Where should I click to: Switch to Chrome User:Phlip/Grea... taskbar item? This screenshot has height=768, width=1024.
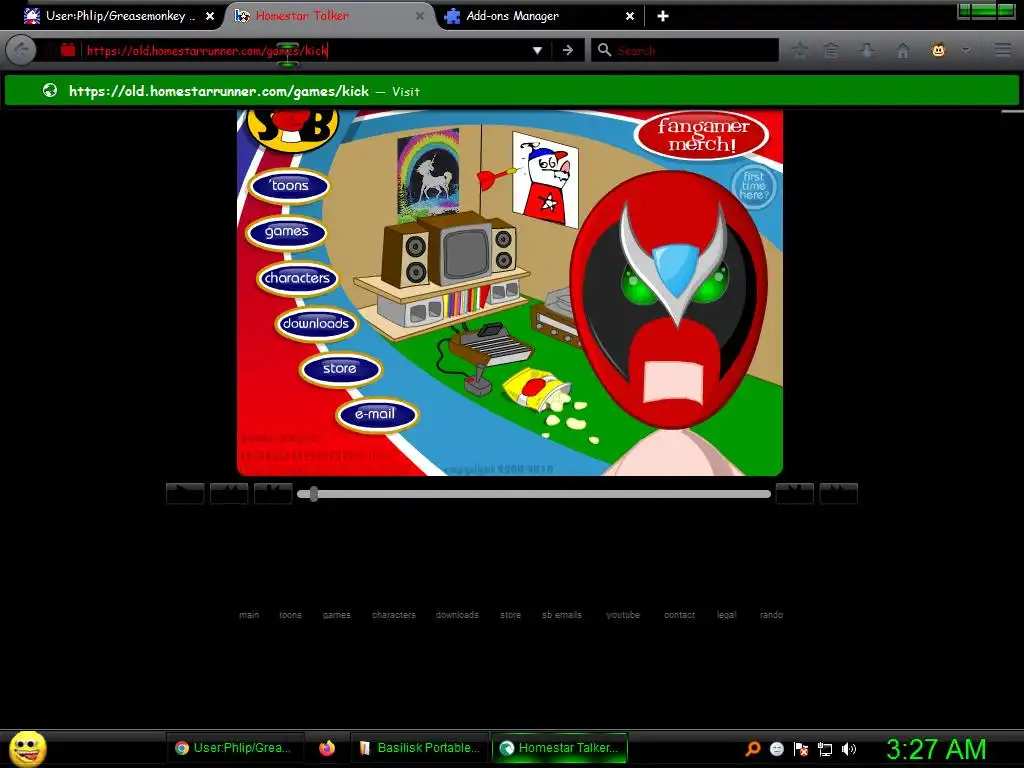click(x=234, y=748)
